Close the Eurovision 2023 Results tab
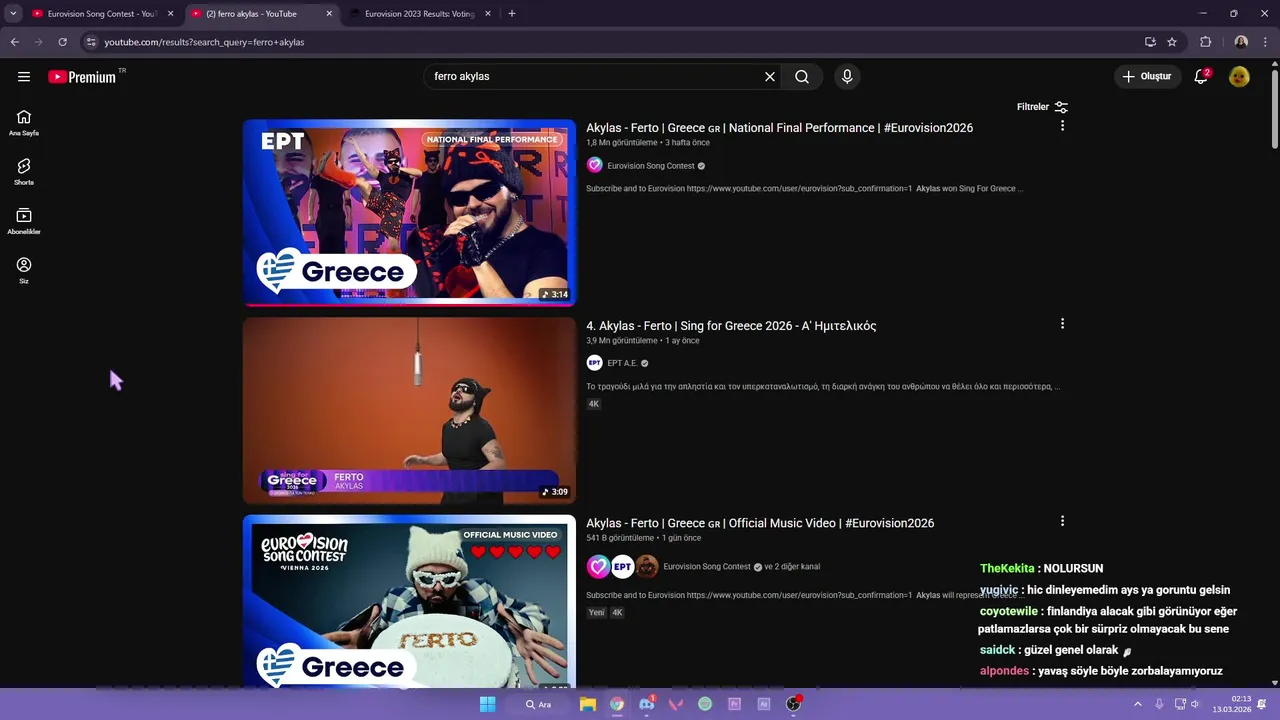Screen dimensions: 1280x720 tap(488, 14)
